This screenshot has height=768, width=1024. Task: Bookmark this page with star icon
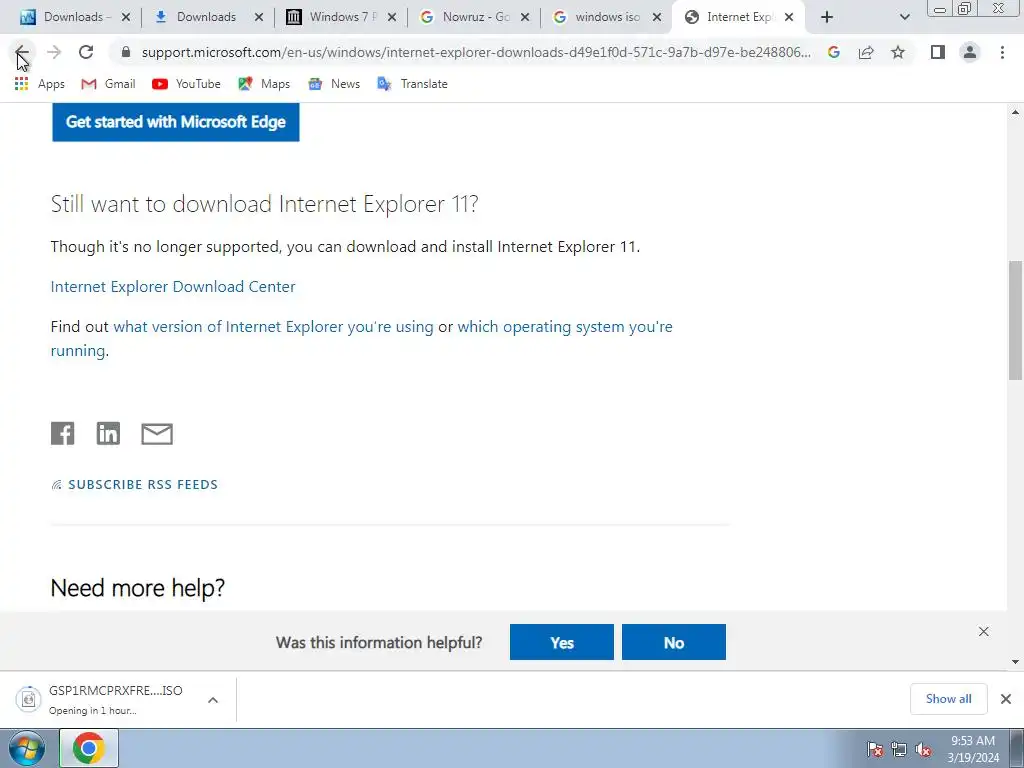pos(898,52)
